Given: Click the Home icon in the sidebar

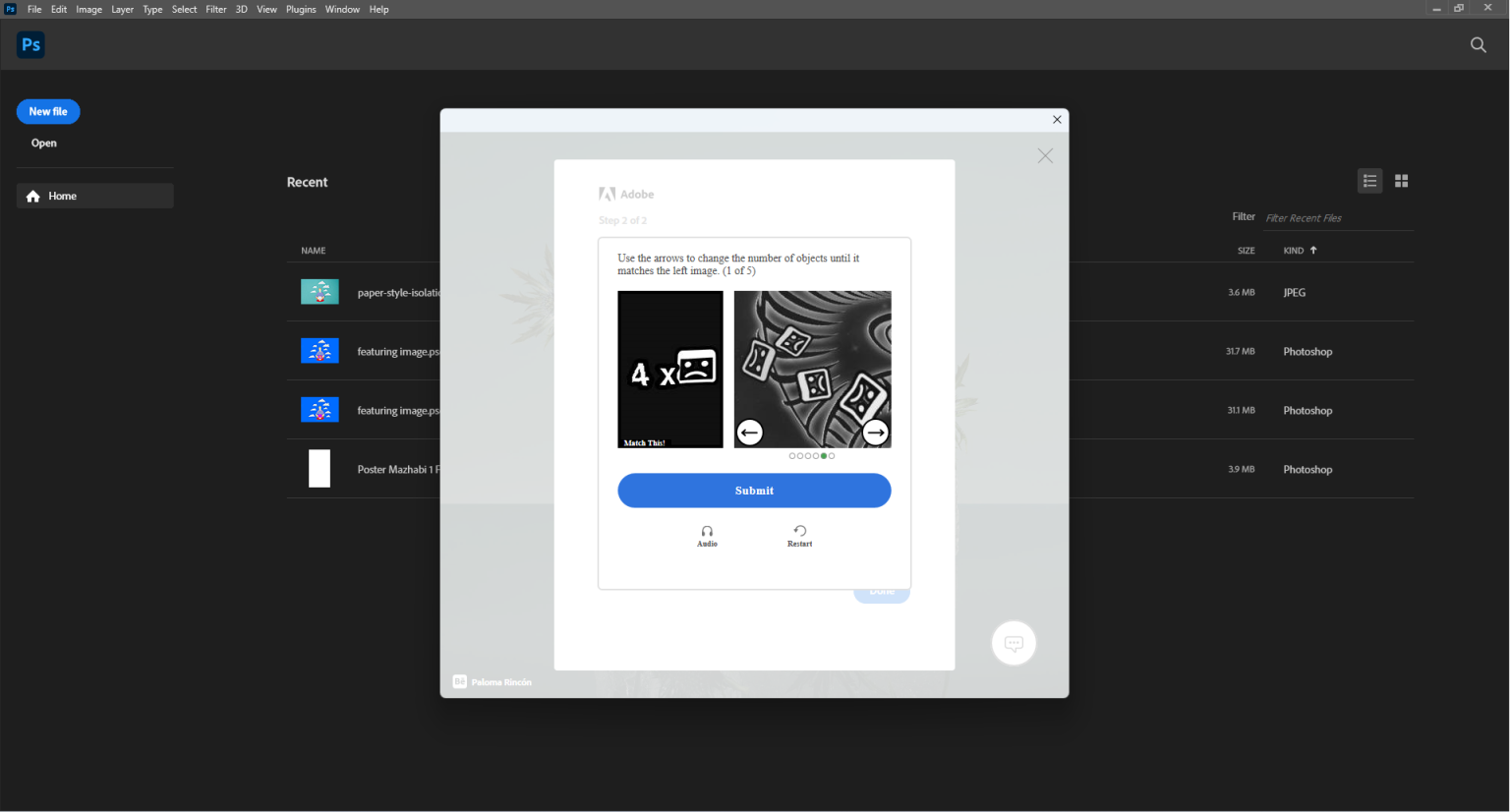Looking at the screenshot, I should [x=33, y=197].
